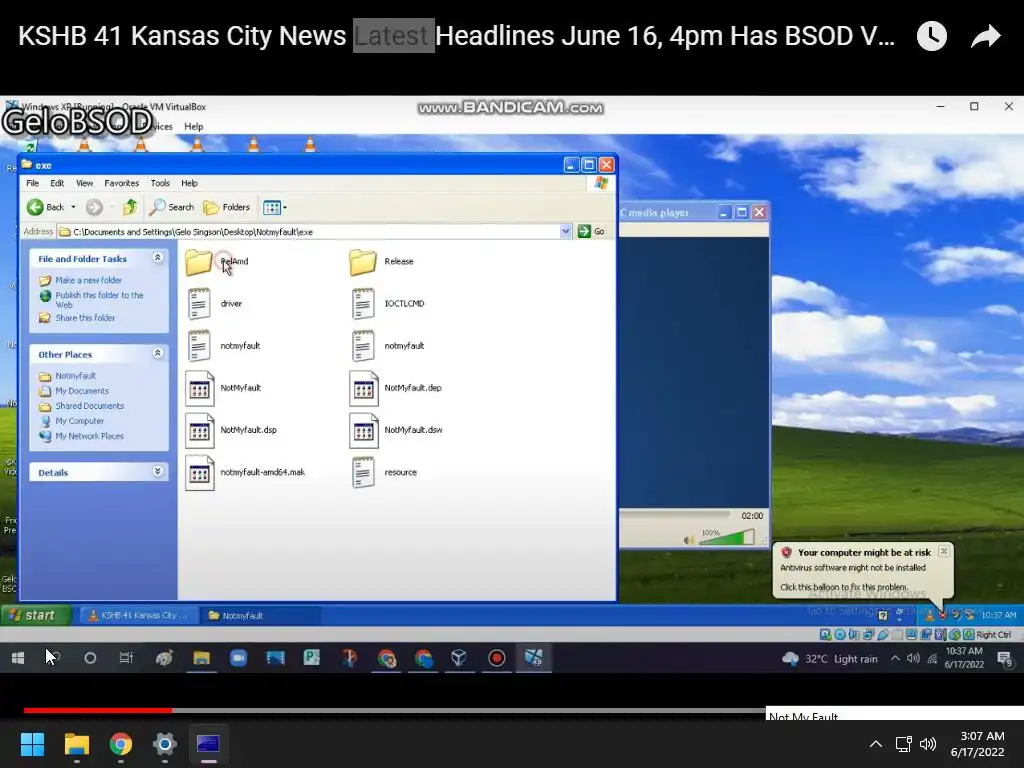The height and width of the screenshot is (768, 1024).
Task: Open the Help menu in exe window
Action: [x=189, y=183]
